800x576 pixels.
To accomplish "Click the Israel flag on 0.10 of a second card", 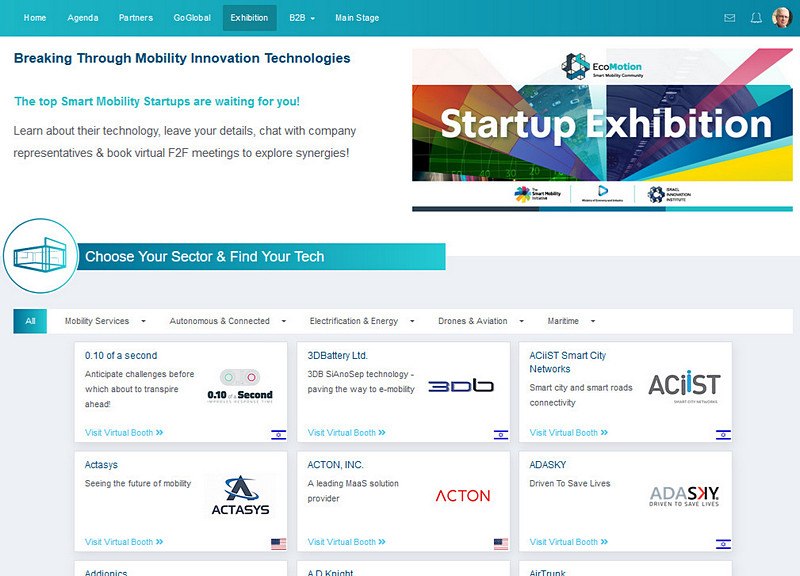I will [279, 435].
